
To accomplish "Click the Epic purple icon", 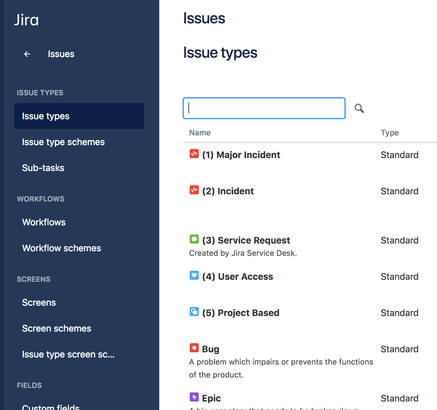I will point(194,397).
